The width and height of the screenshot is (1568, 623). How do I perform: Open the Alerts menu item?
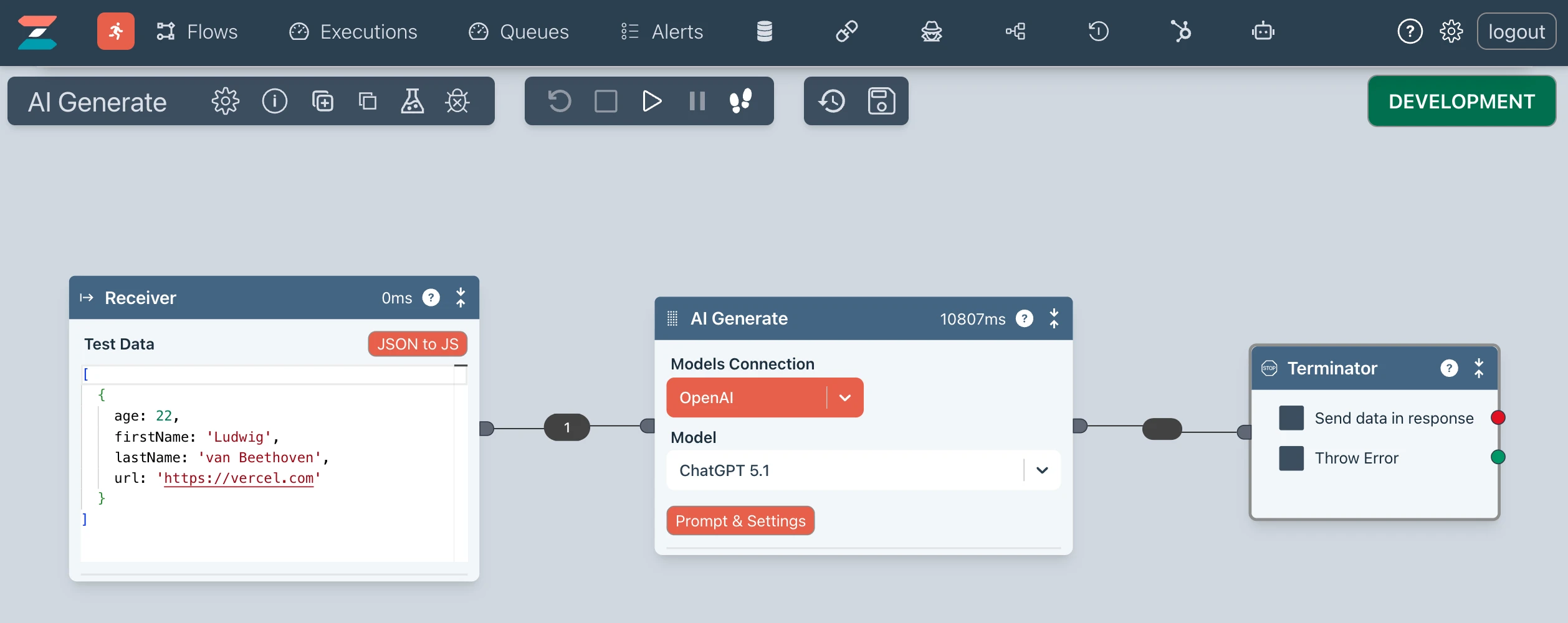click(662, 32)
